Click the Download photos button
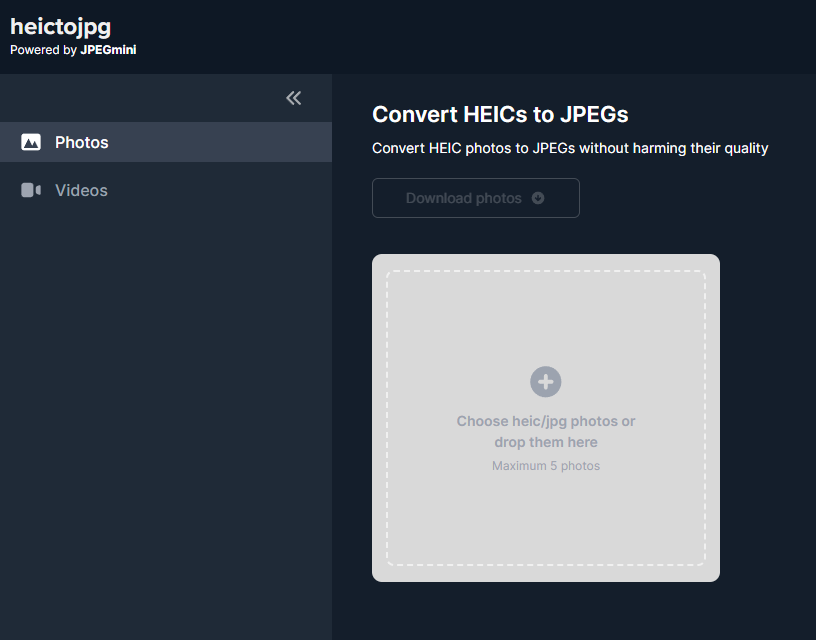816x640 pixels. pyautogui.click(x=476, y=198)
